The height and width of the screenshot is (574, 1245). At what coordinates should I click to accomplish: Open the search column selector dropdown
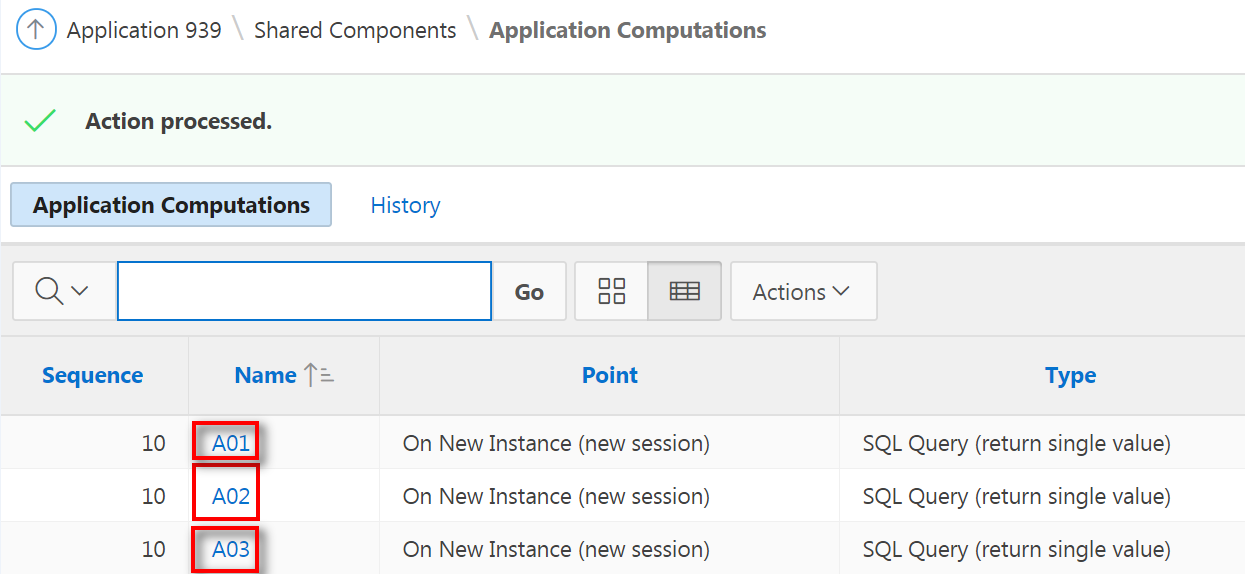(62, 292)
